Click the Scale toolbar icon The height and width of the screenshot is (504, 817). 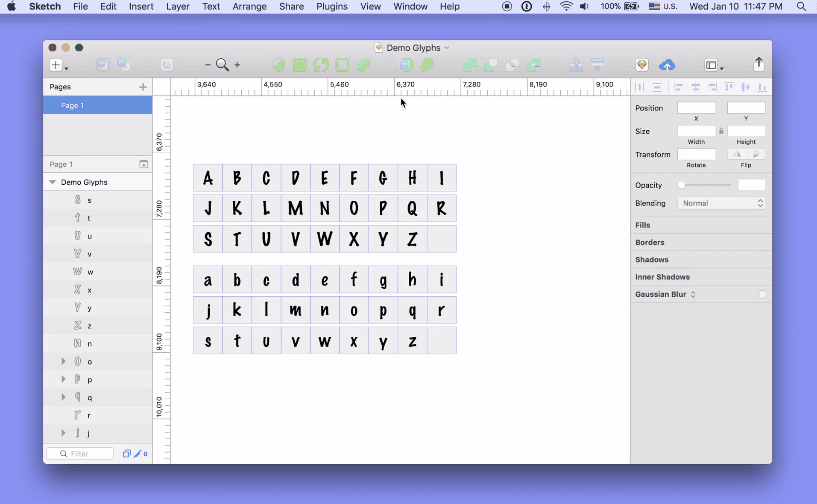(x=427, y=65)
